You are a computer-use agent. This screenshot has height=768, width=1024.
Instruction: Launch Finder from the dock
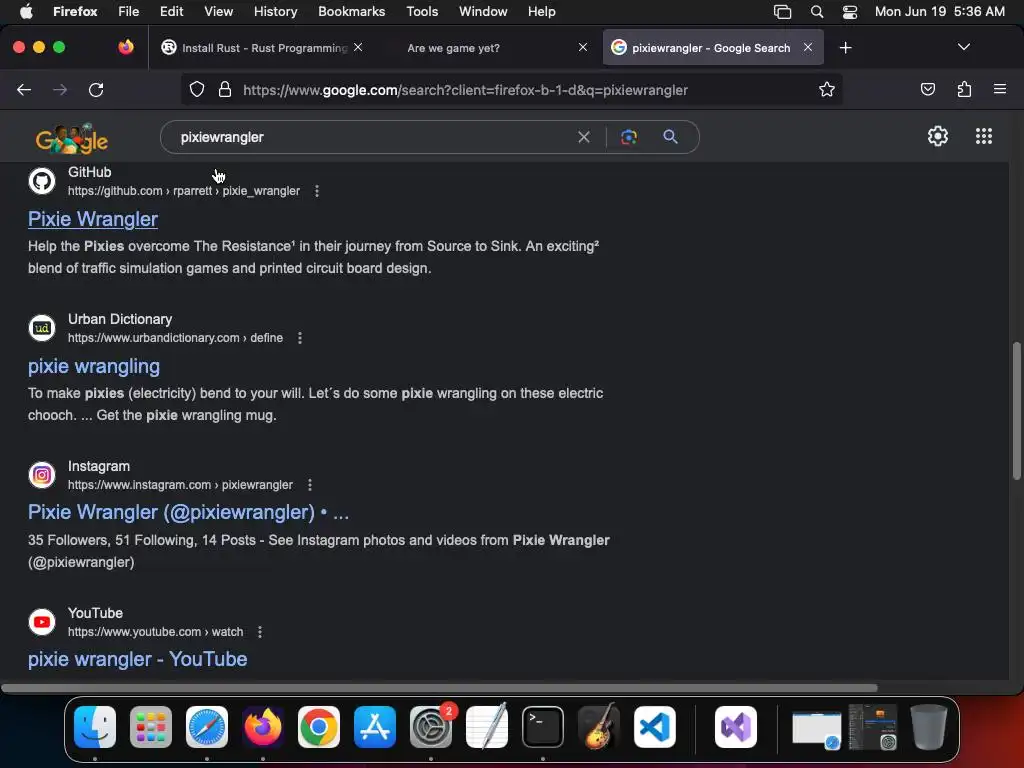[x=95, y=727]
